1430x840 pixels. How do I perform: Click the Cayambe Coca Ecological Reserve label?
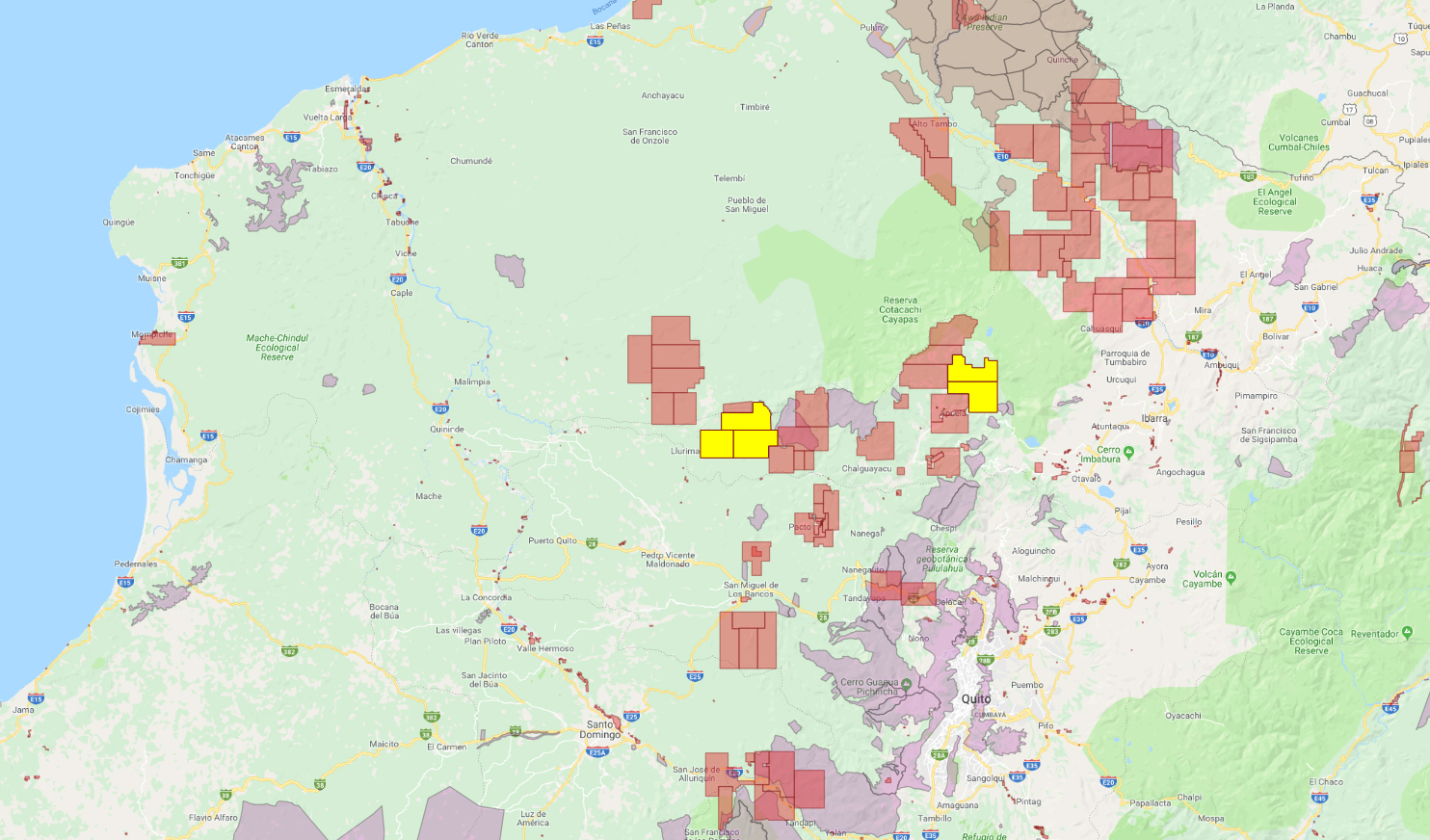[x=1311, y=642]
